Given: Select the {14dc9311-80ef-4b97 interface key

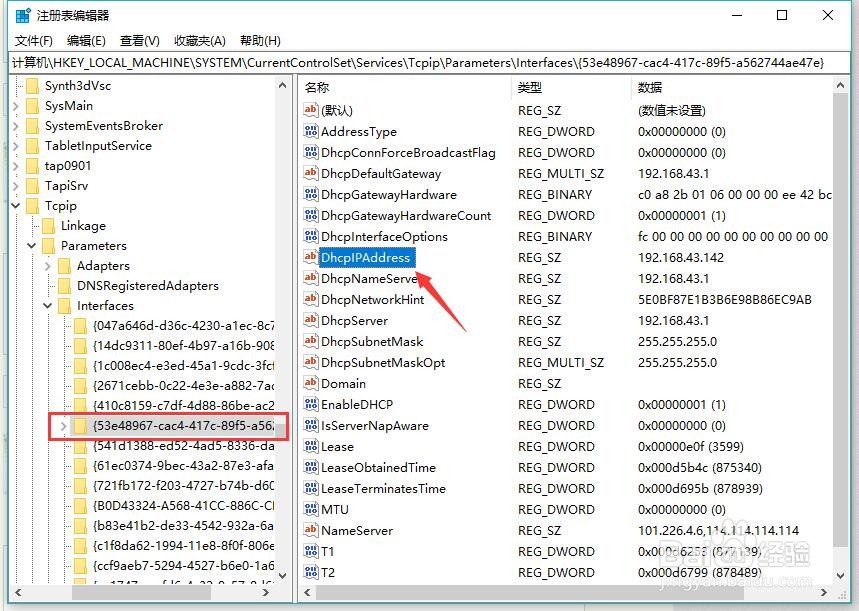Looking at the screenshot, I should click(x=184, y=346).
